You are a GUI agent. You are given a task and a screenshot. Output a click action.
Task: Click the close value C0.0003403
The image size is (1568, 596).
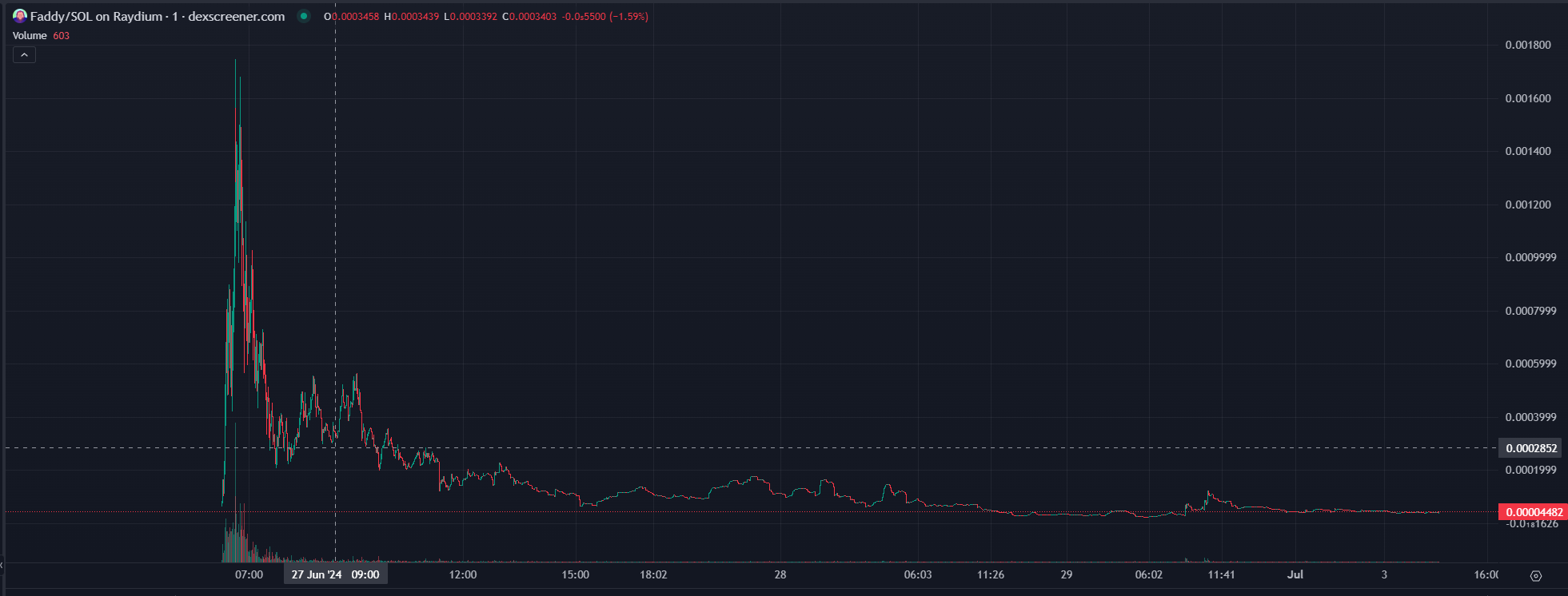pos(529,16)
